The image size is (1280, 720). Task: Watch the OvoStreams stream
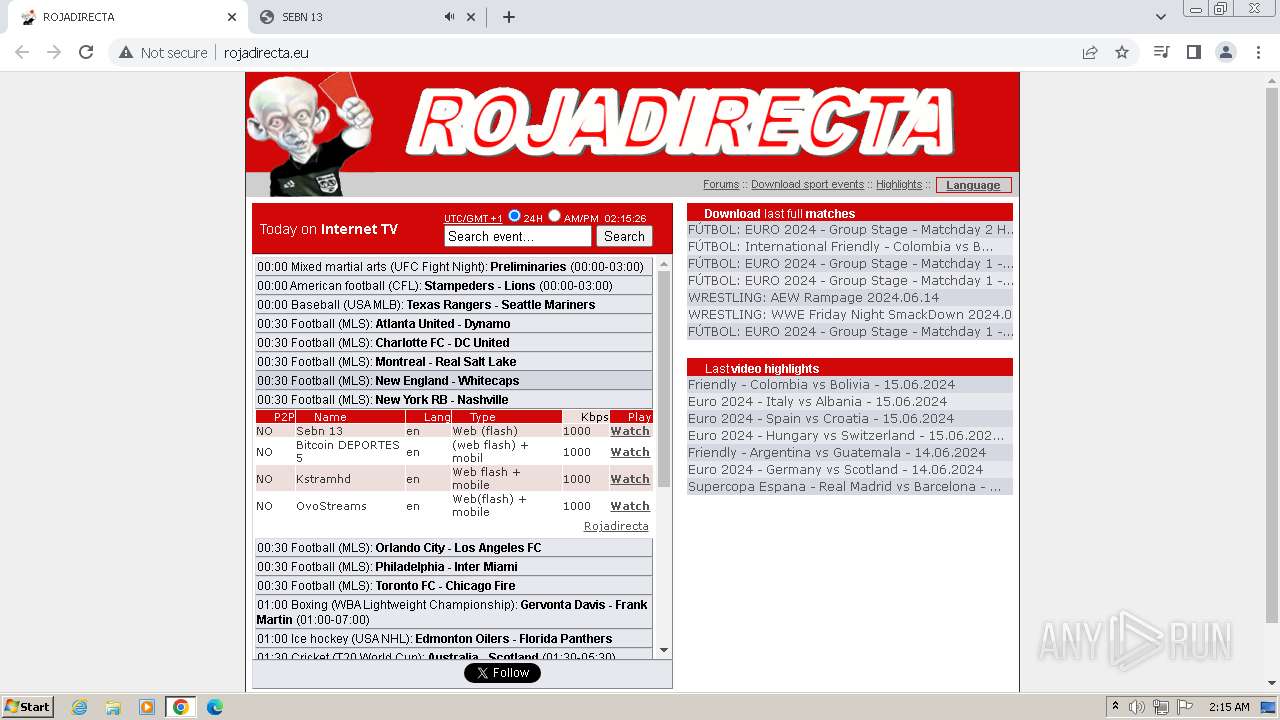(x=630, y=506)
